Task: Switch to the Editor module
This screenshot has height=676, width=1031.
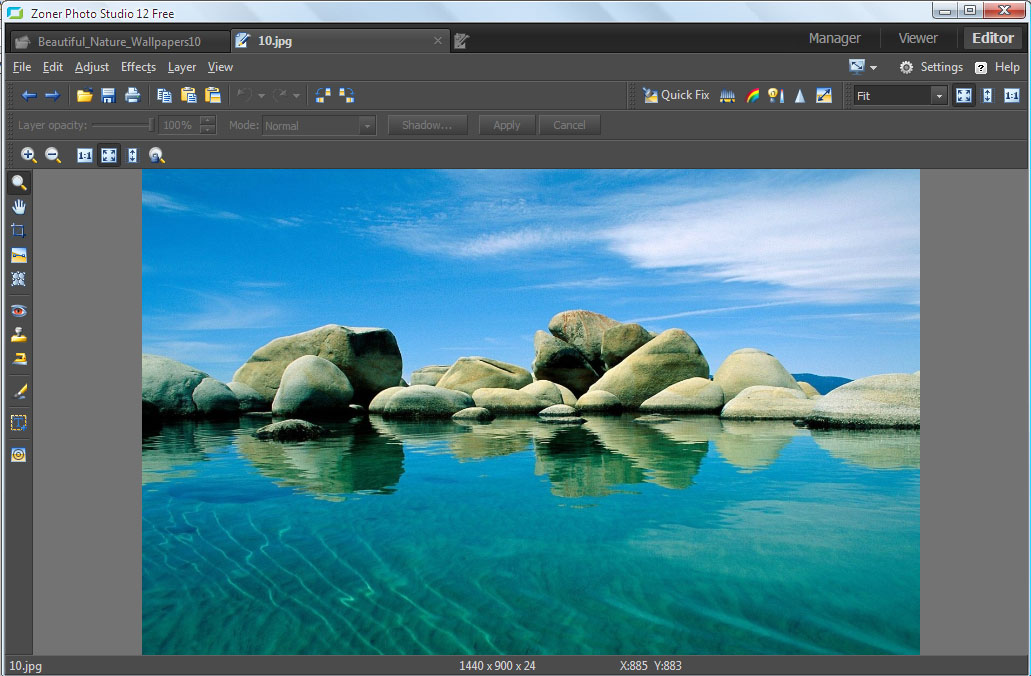Action: (x=993, y=38)
